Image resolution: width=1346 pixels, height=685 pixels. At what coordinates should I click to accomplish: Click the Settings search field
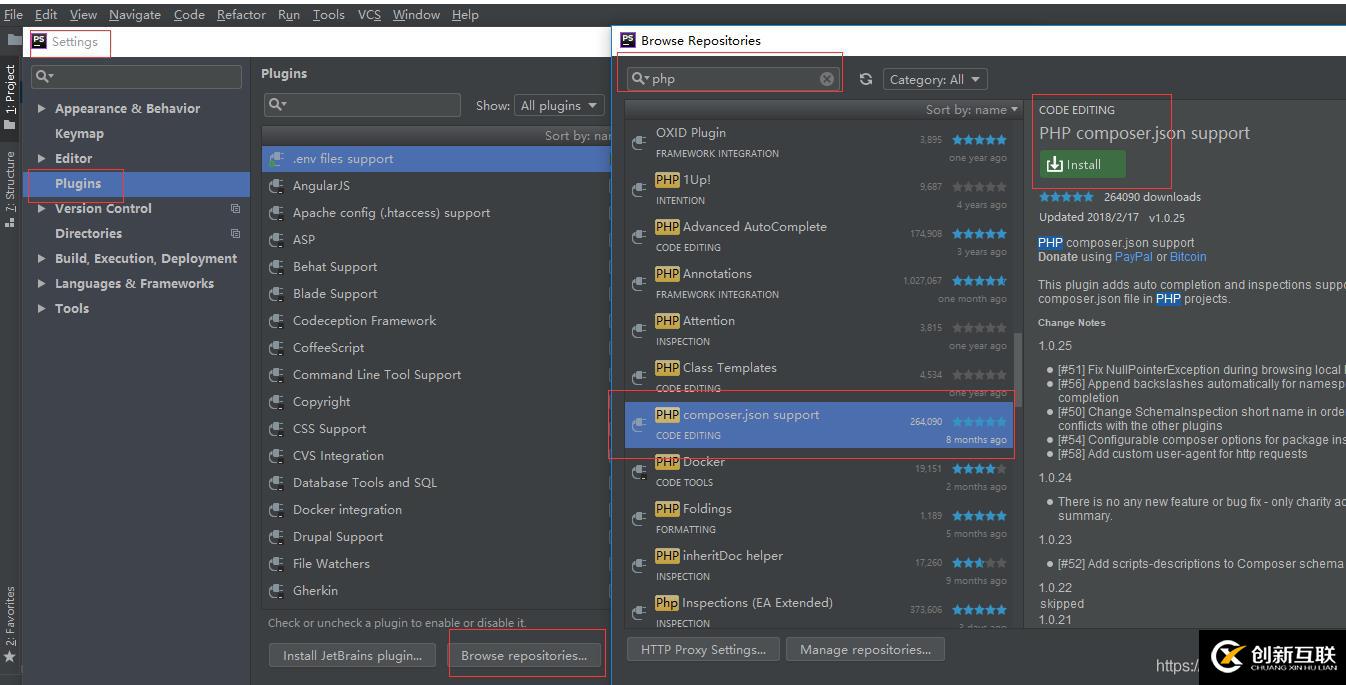(137, 76)
